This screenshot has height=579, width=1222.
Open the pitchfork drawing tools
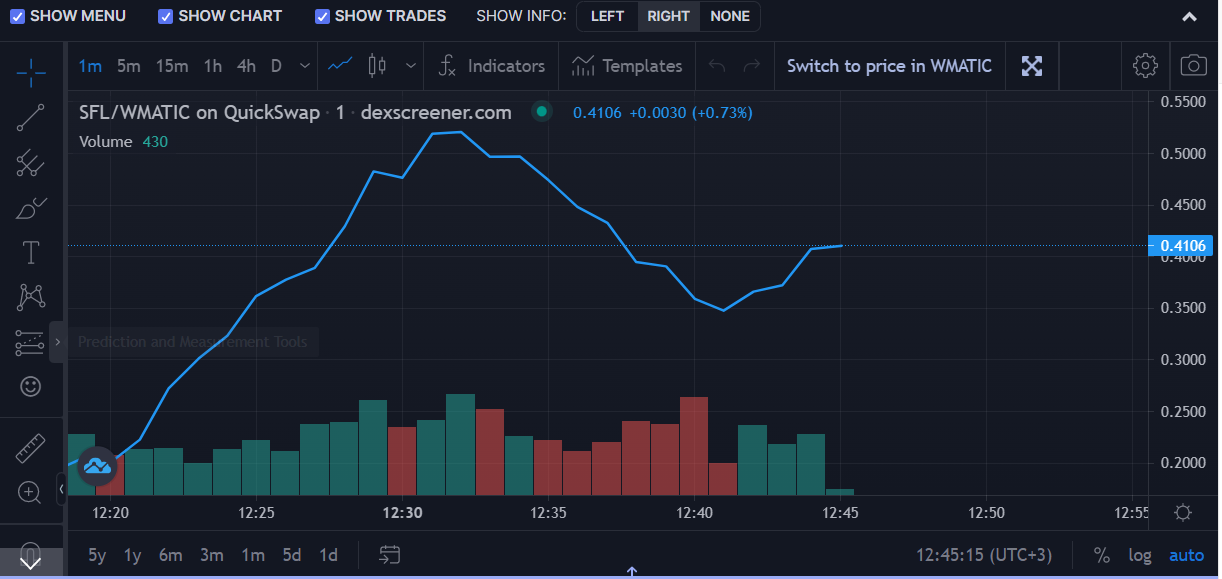click(31, 162)
